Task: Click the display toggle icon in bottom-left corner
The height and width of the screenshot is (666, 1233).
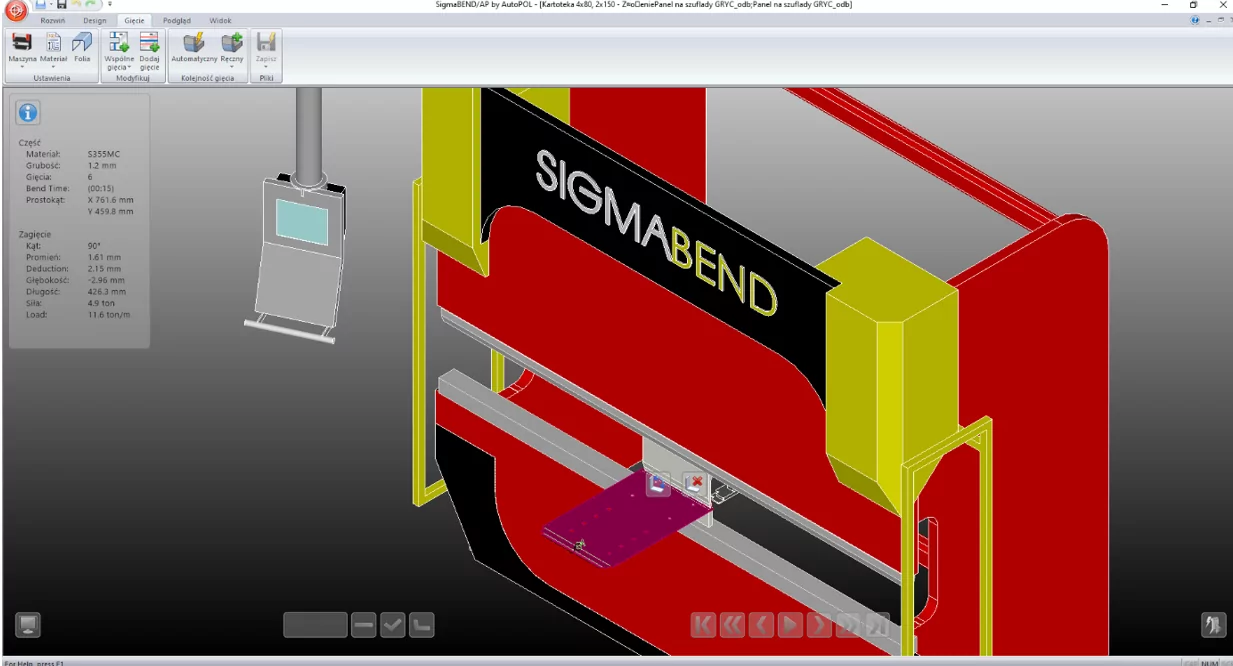Action: pos(28,624)
